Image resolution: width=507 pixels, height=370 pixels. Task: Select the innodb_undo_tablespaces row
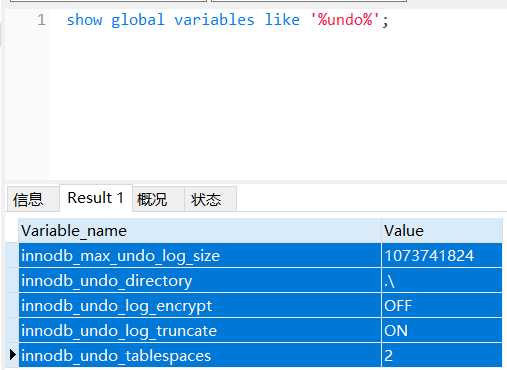click(260, 355)
